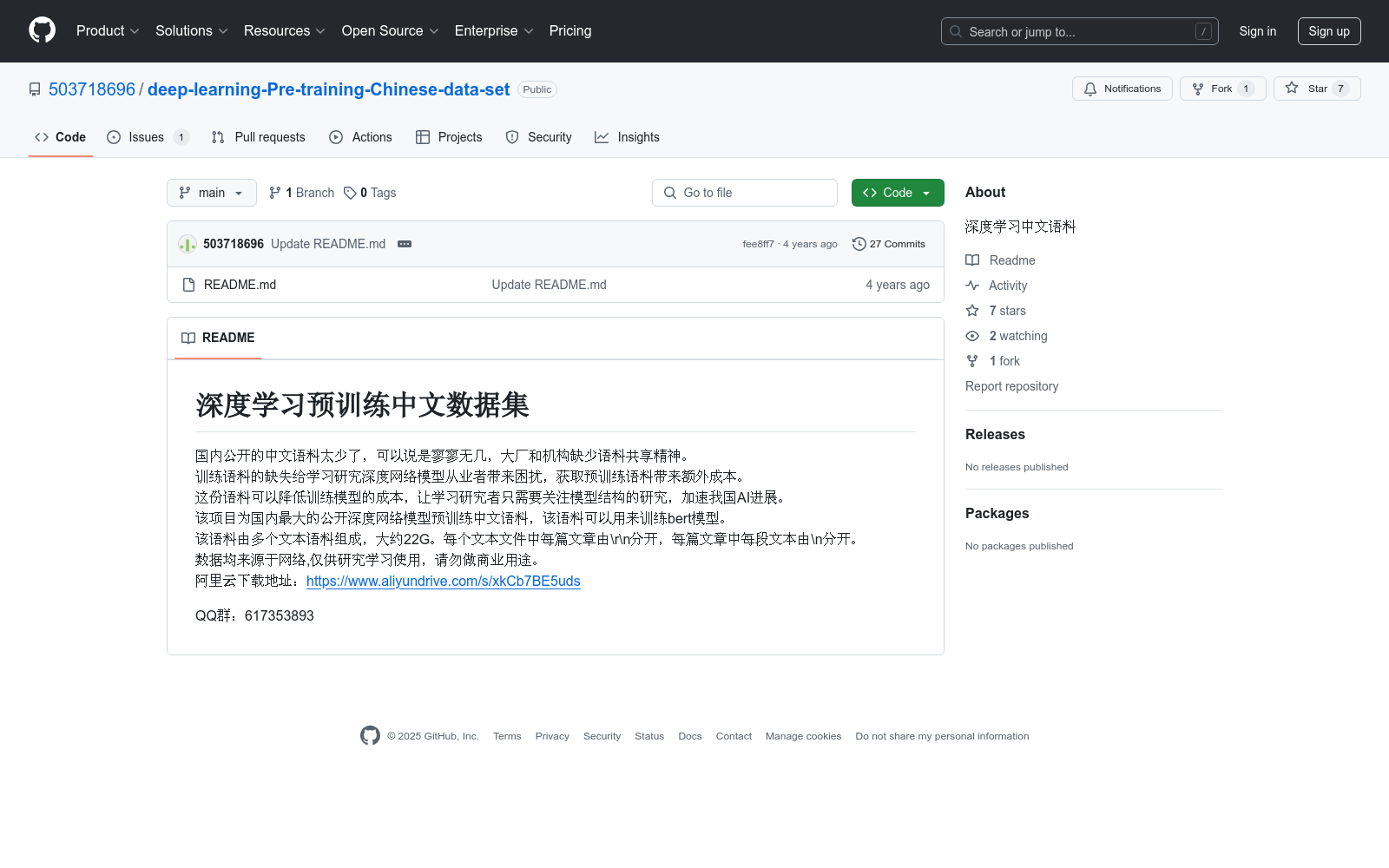The image size is (1389, 868).
Task: Fork this repository
Action: click(1222, 89)
